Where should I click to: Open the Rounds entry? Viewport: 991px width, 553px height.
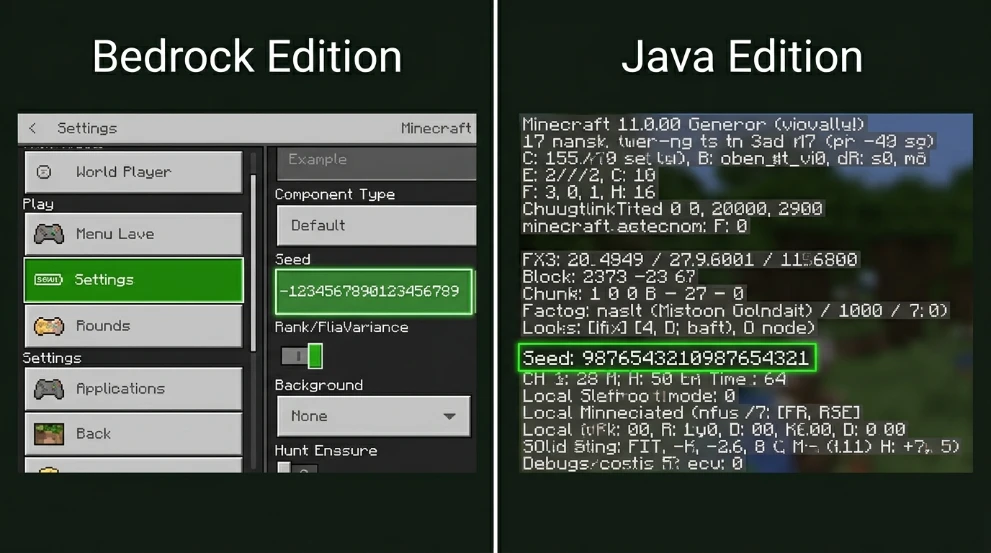pos(133,326)
